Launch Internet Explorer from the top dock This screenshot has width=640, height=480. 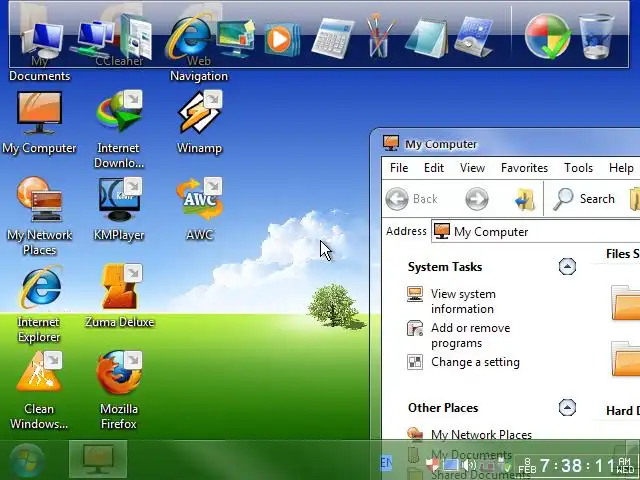pyautogui.click(x=188, y=38)
